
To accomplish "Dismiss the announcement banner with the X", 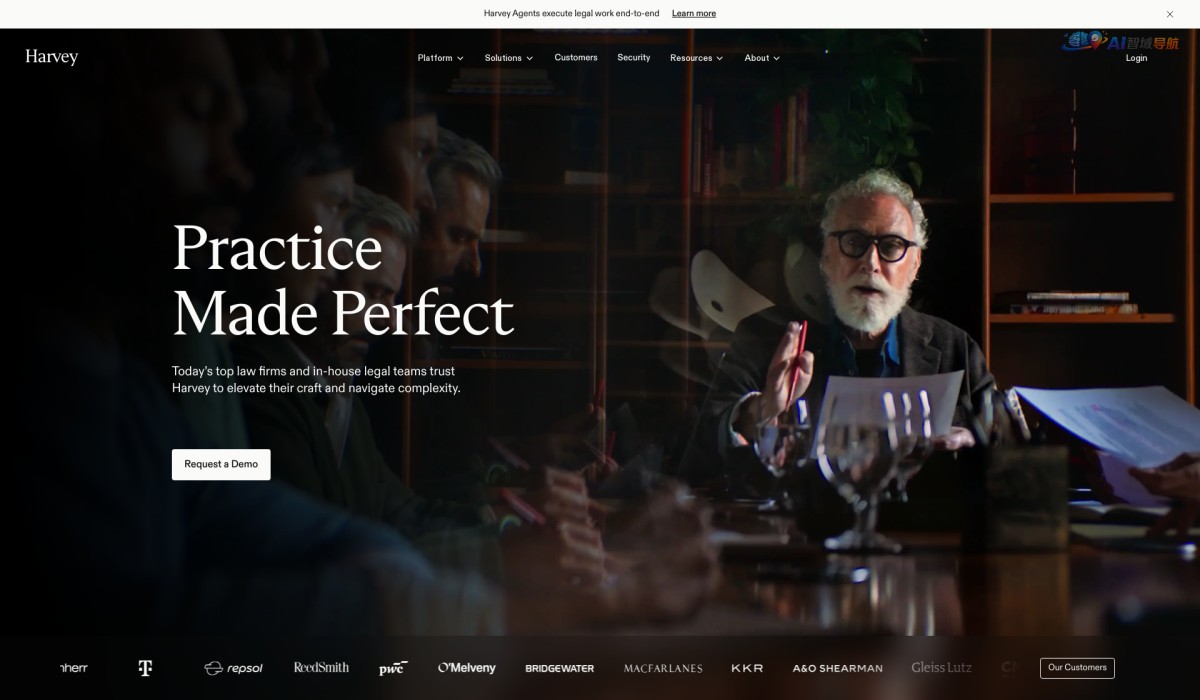I will (1170, 14).
